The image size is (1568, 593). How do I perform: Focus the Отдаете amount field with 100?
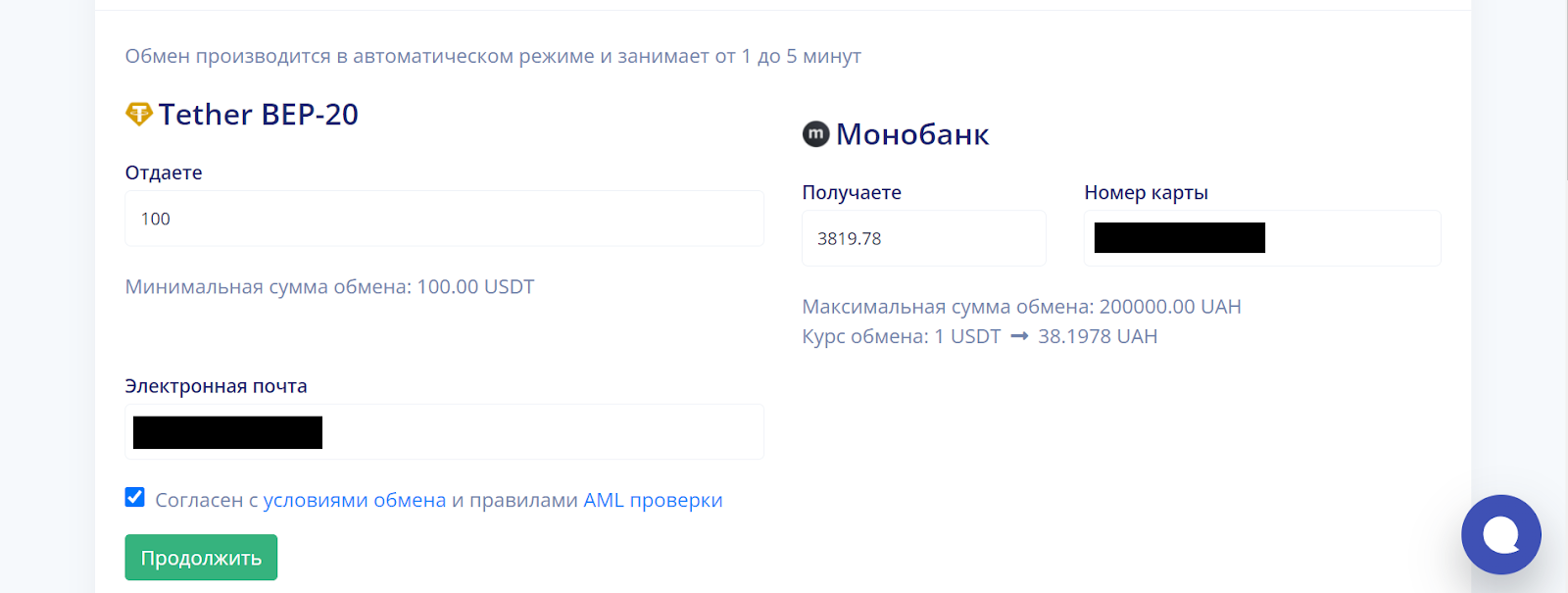pyautogui.click(x=444, y=219)
